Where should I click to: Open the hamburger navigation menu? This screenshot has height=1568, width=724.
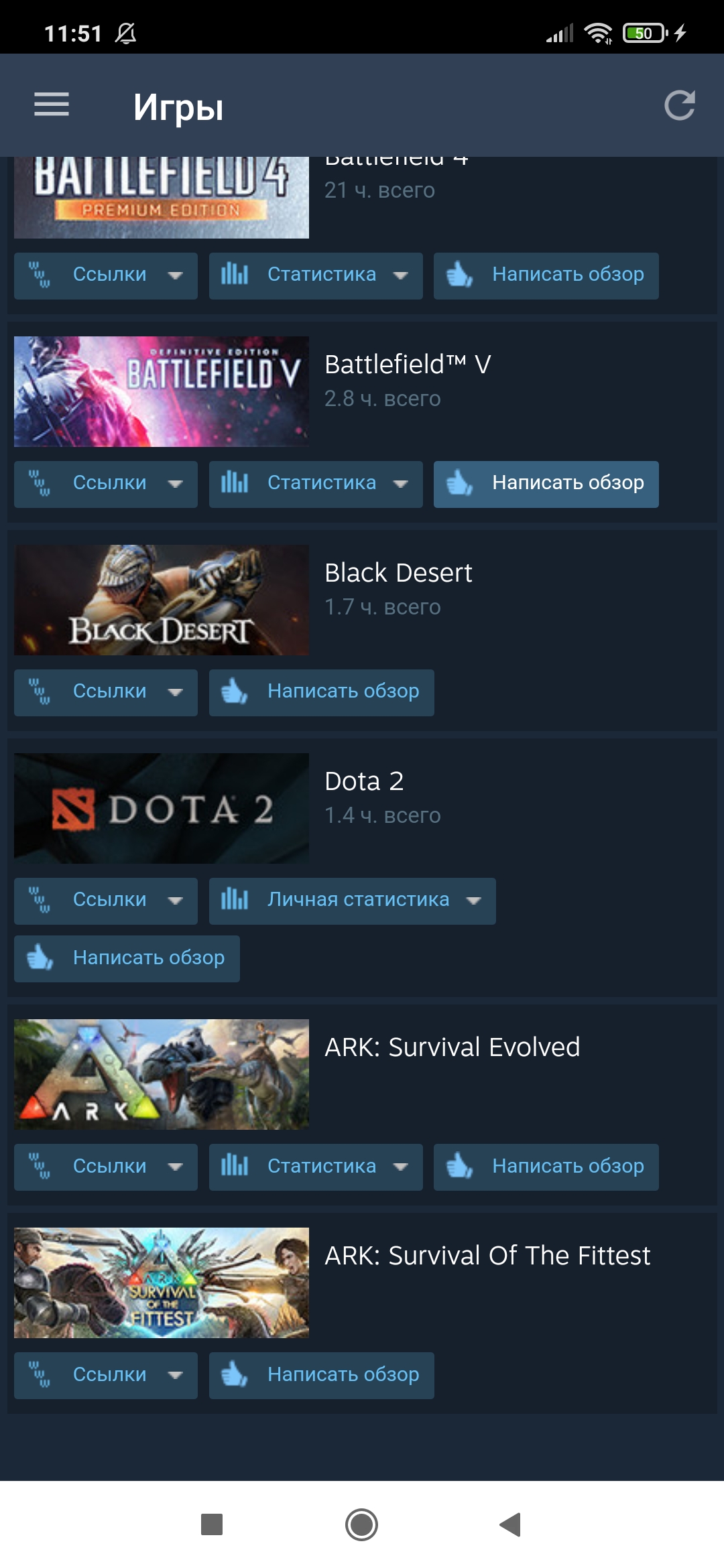pyautogui.click(x=52, y=105)
